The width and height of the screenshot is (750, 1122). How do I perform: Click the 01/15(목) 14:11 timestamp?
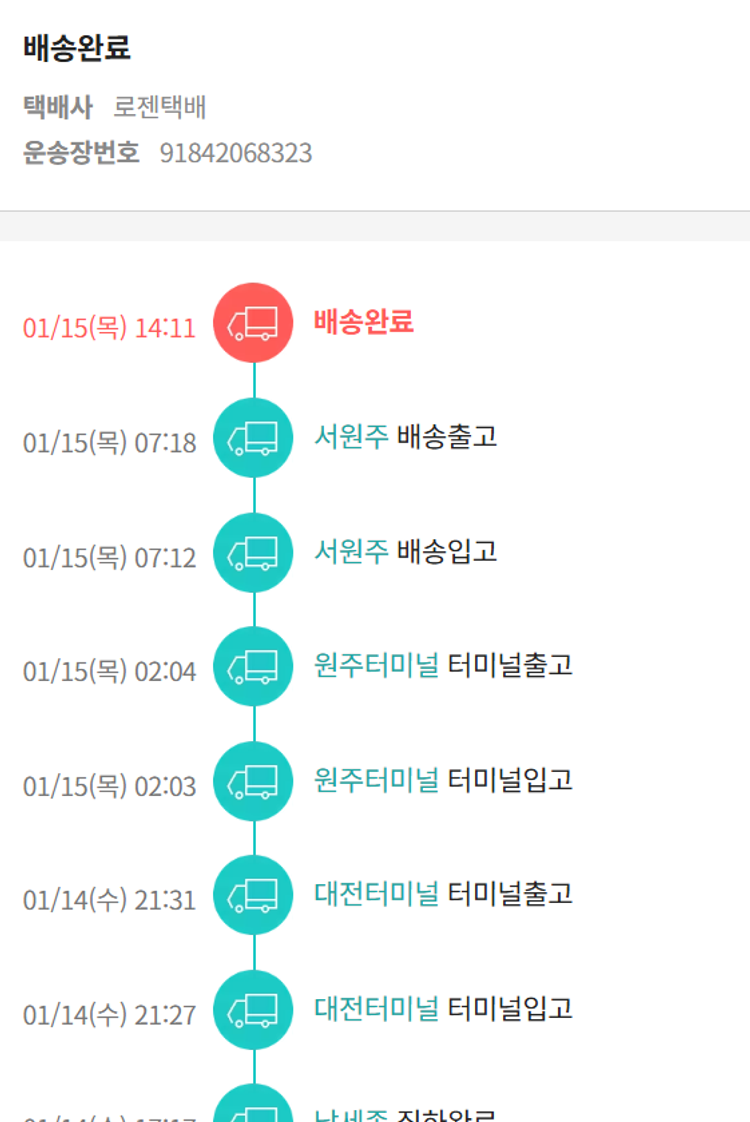click(x=109, y=328)
